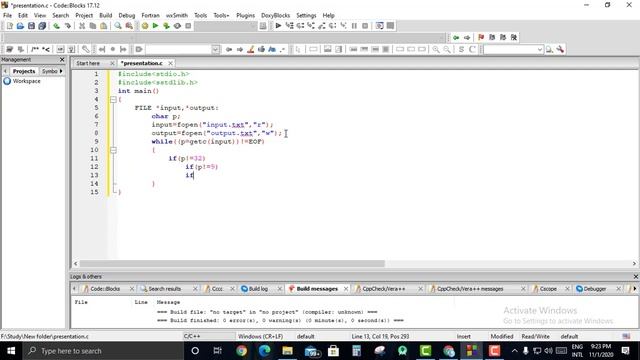This screenshot has width=640, height=360.
Task: Jump back with green left arrow
Action: tap(456, 38)
